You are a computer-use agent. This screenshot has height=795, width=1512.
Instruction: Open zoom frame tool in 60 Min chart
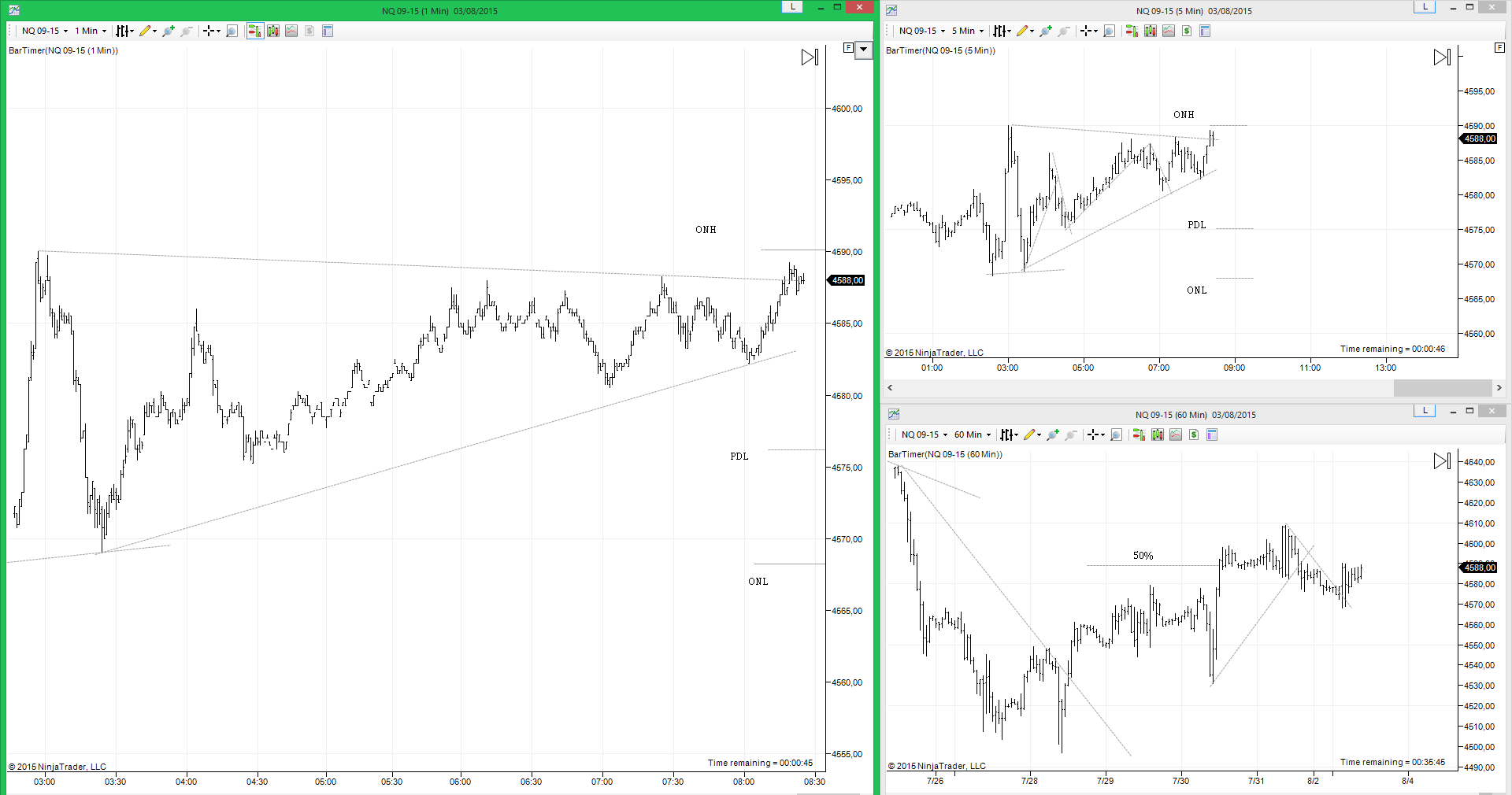point(1116,434)
